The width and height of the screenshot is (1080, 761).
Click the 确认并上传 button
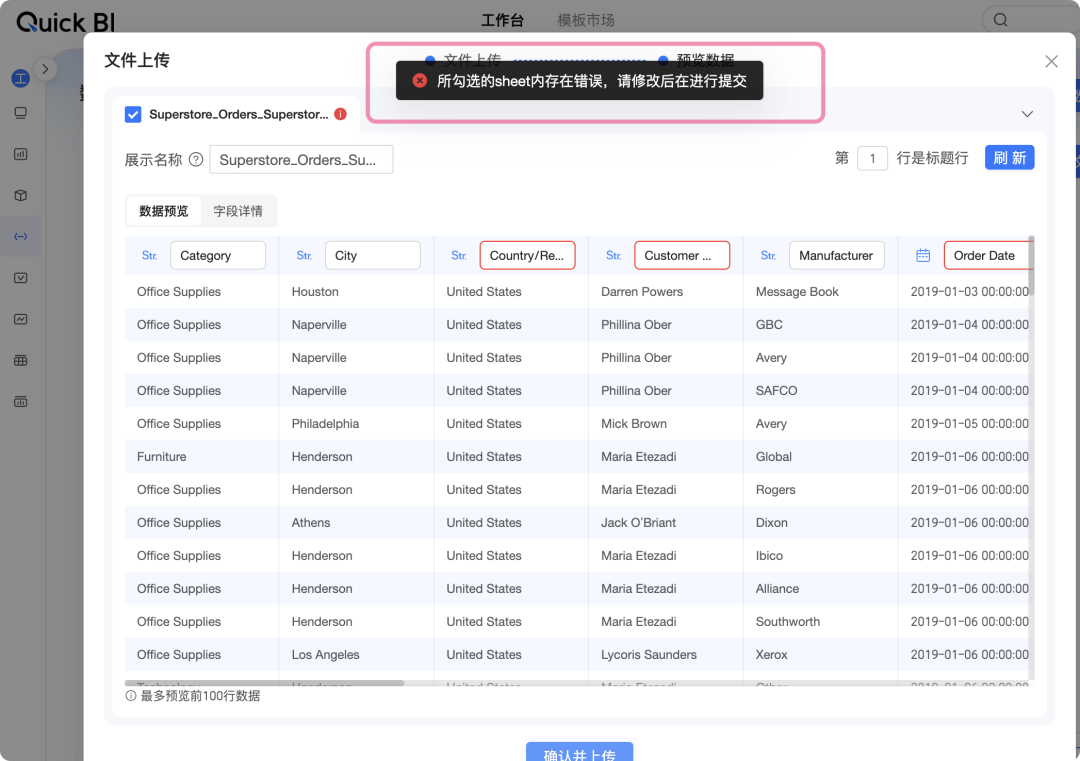click(x=579, y=753)
